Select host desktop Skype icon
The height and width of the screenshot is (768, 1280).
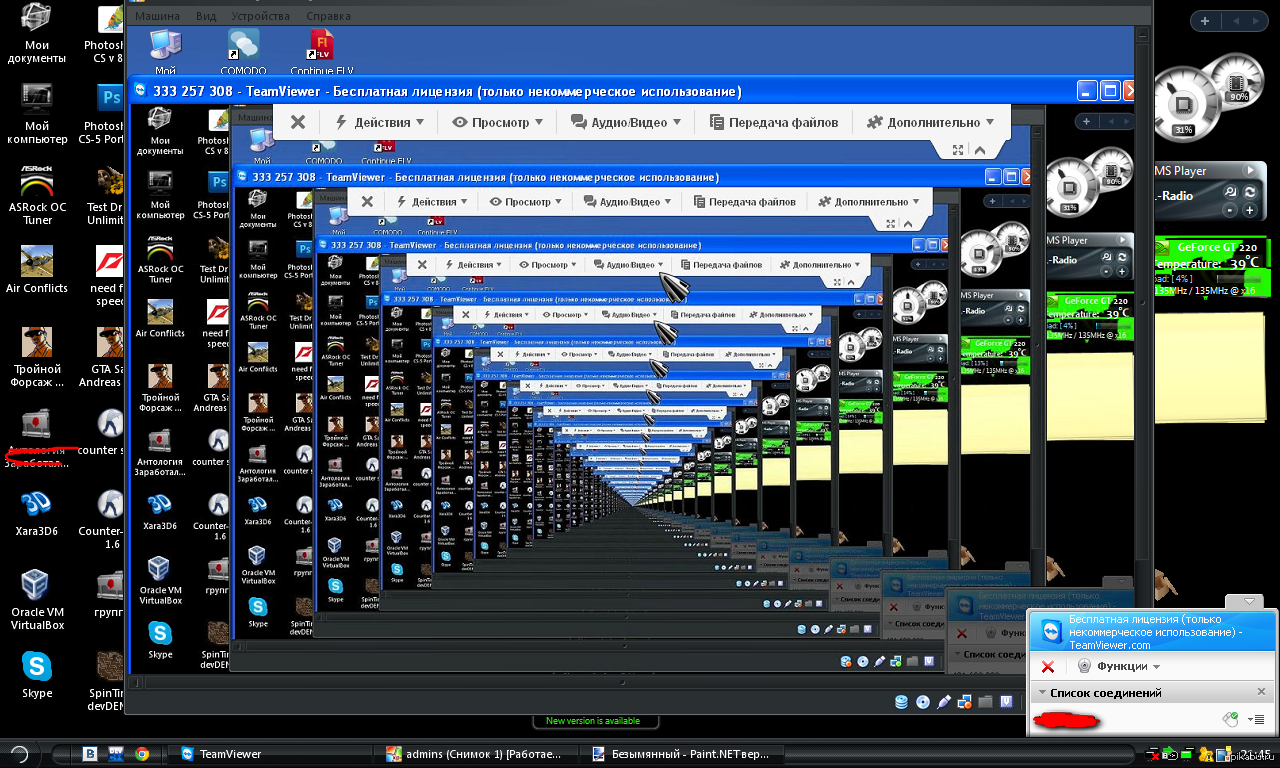tap(37, 675)
